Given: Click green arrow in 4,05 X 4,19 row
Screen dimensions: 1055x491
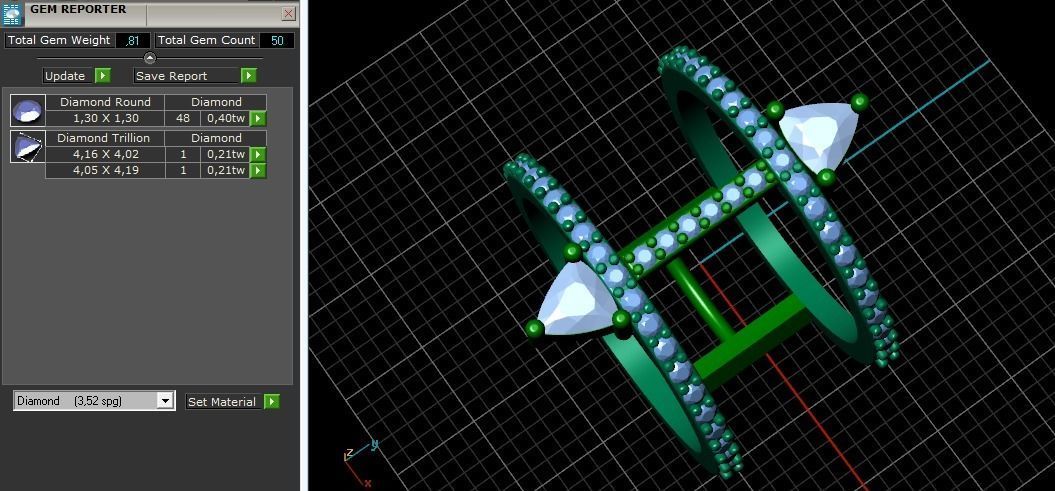Looking at the screenshot, I should pyautogui.click(x=258, y=171).
